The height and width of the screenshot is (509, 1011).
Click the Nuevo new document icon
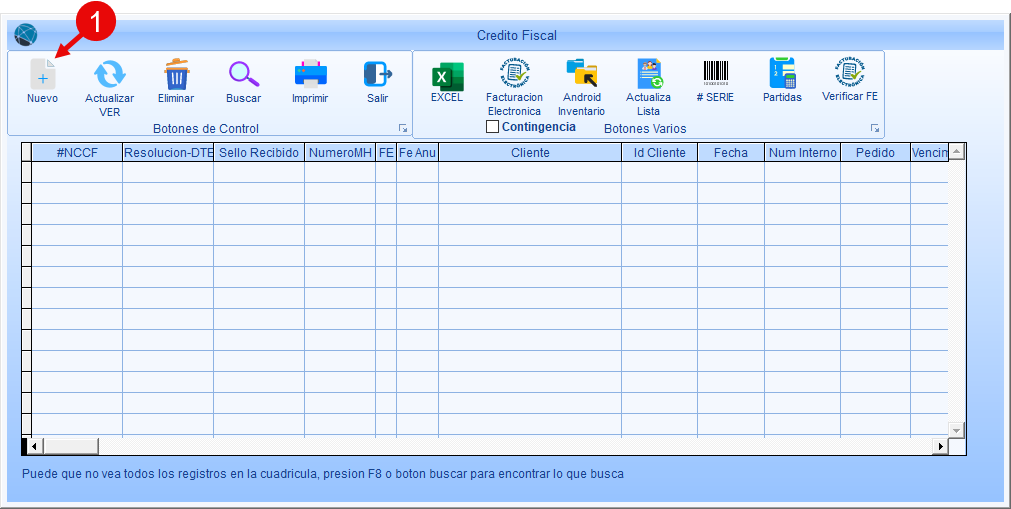click(42, 75)
